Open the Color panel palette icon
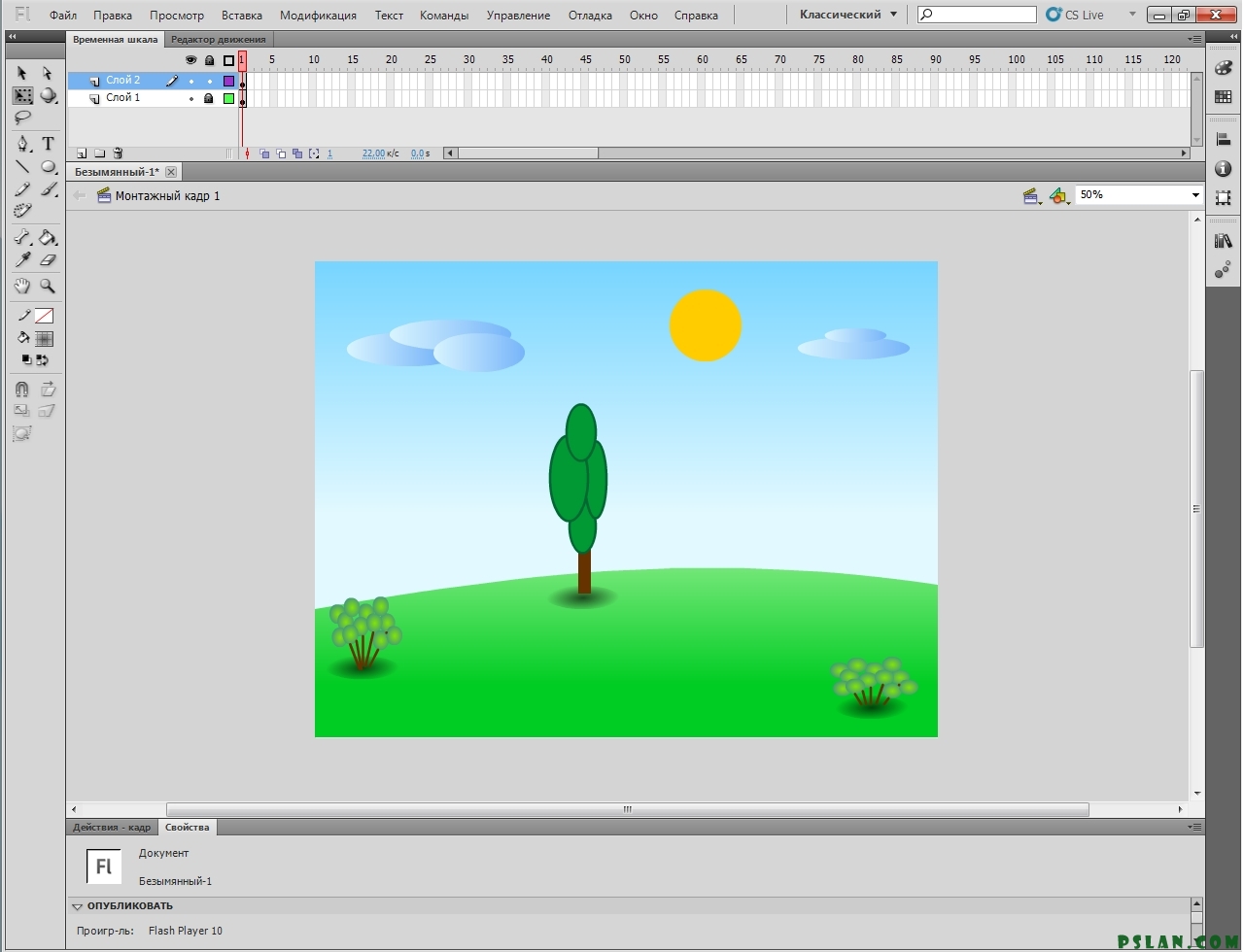Screen dimensions: 1244x952 pyautogui.click(x=1224, y=68)
